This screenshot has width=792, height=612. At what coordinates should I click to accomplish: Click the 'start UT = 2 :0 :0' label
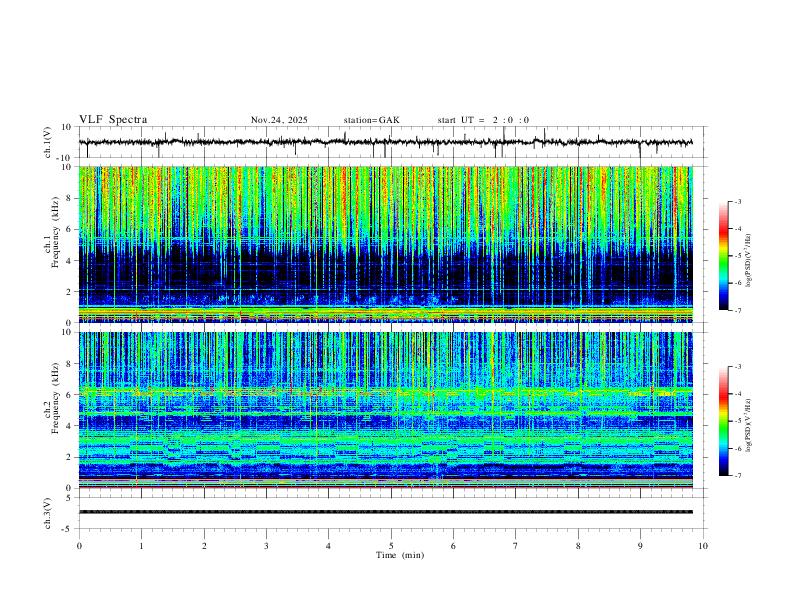(x=483, y=120)
